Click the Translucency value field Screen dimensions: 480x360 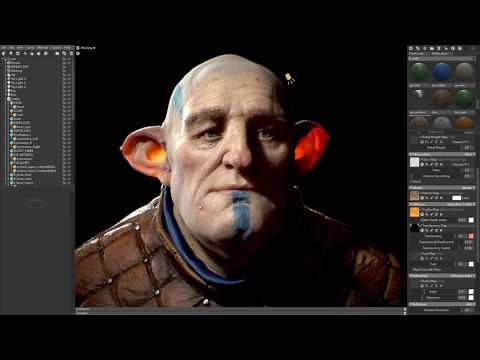pyautogui.click(x=460, y=236)
